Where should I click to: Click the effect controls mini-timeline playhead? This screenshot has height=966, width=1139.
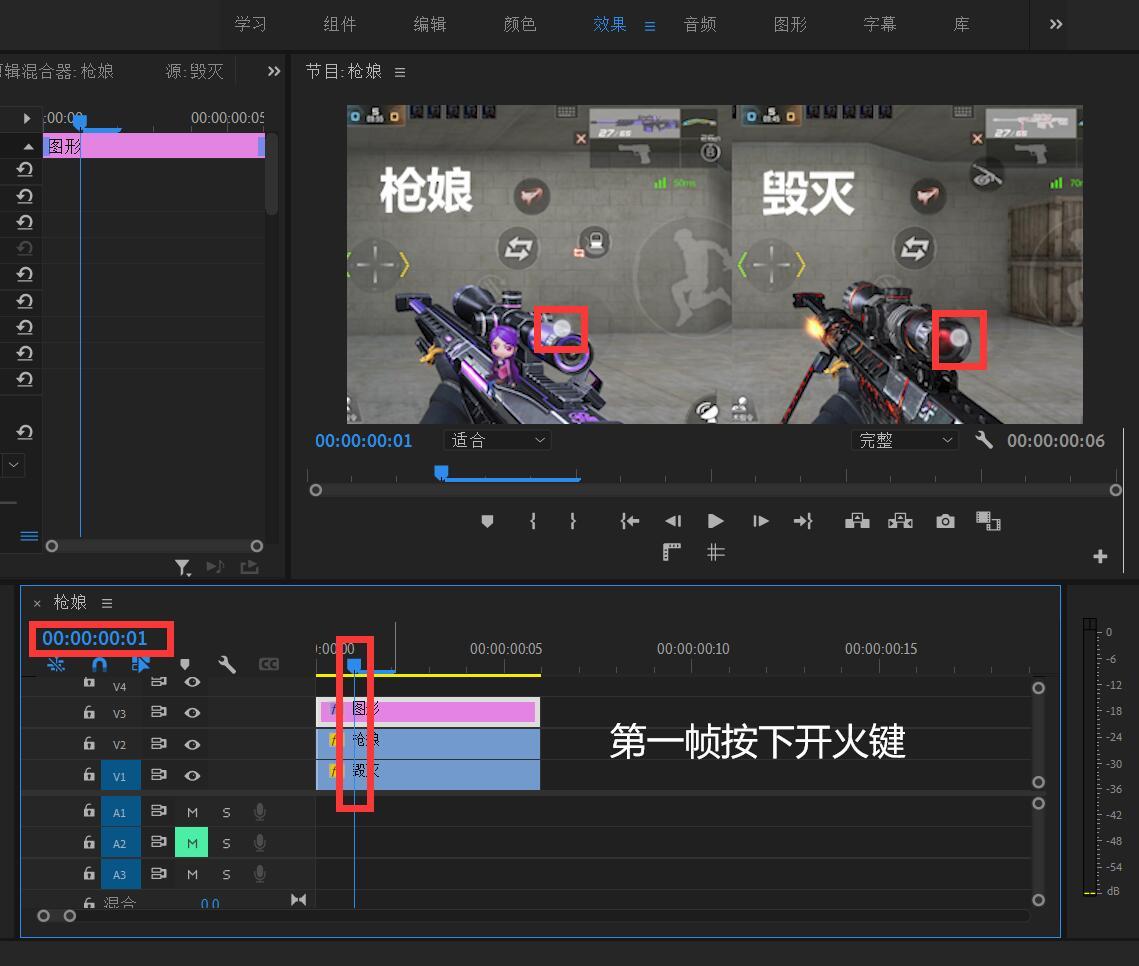click(x=80, y=121)
